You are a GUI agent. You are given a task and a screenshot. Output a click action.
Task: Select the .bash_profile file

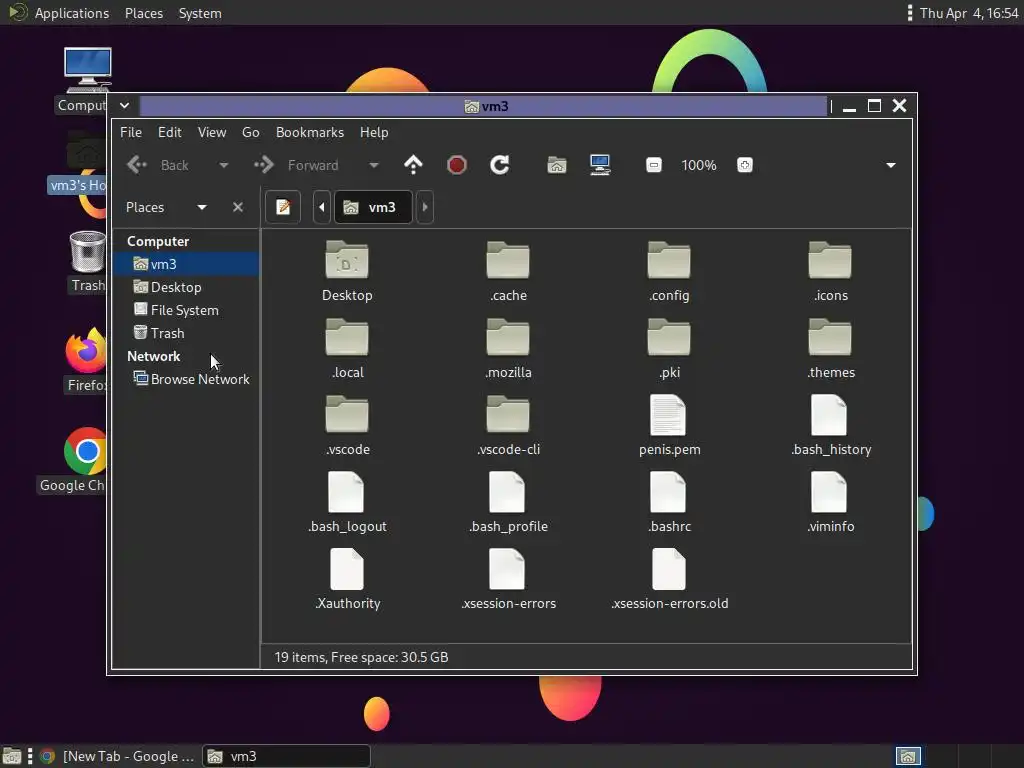[507, 492]
